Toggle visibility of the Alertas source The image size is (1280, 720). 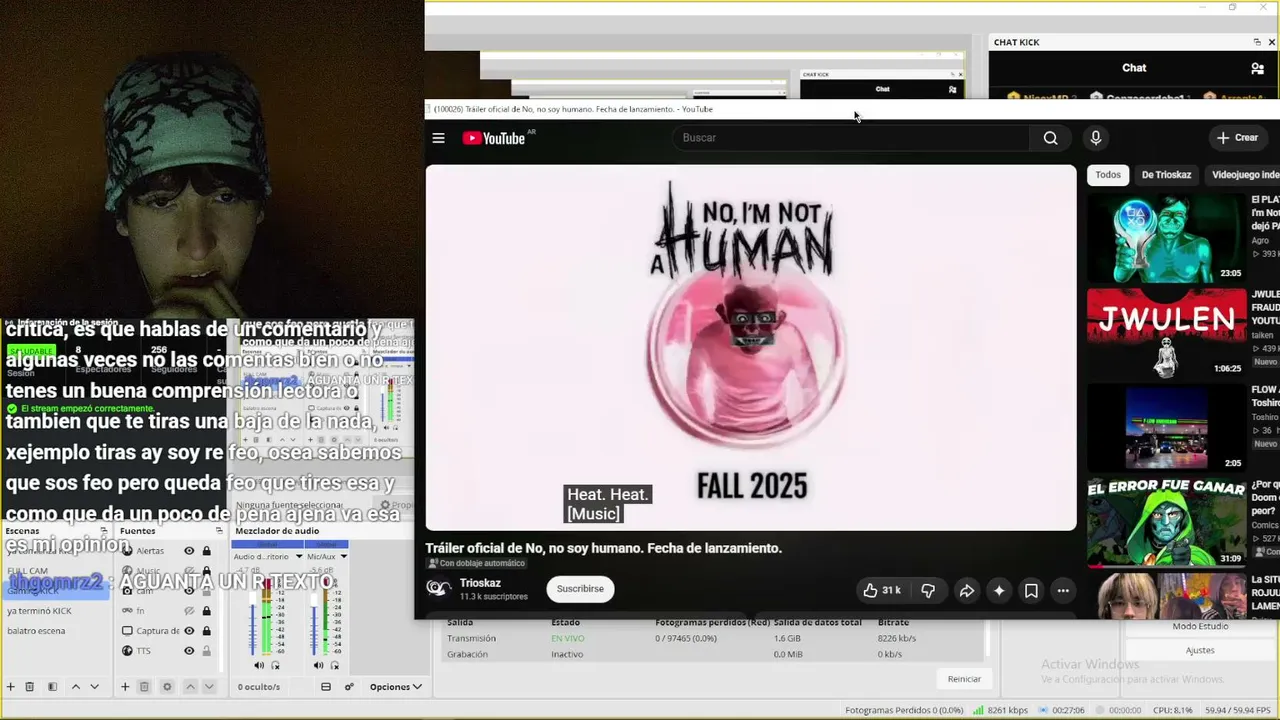(x=189, y=551)
